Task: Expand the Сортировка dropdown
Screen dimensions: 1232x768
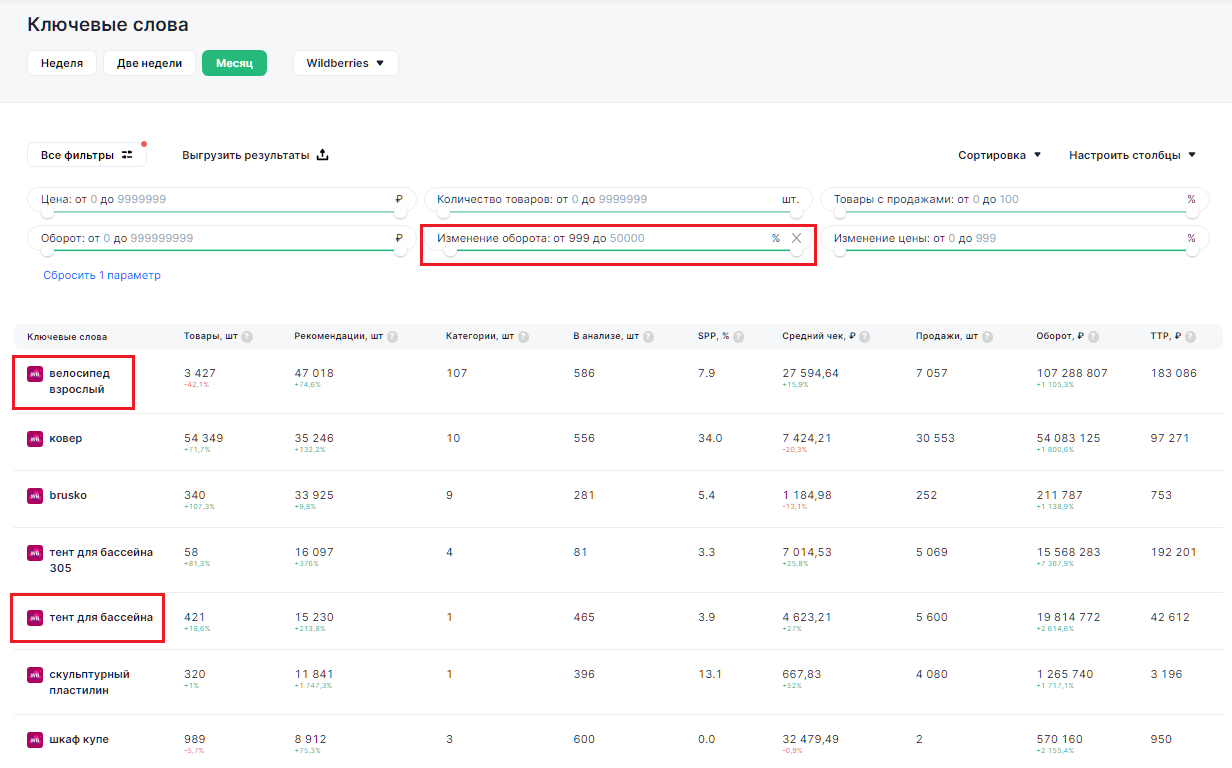Action: point(999,155)
